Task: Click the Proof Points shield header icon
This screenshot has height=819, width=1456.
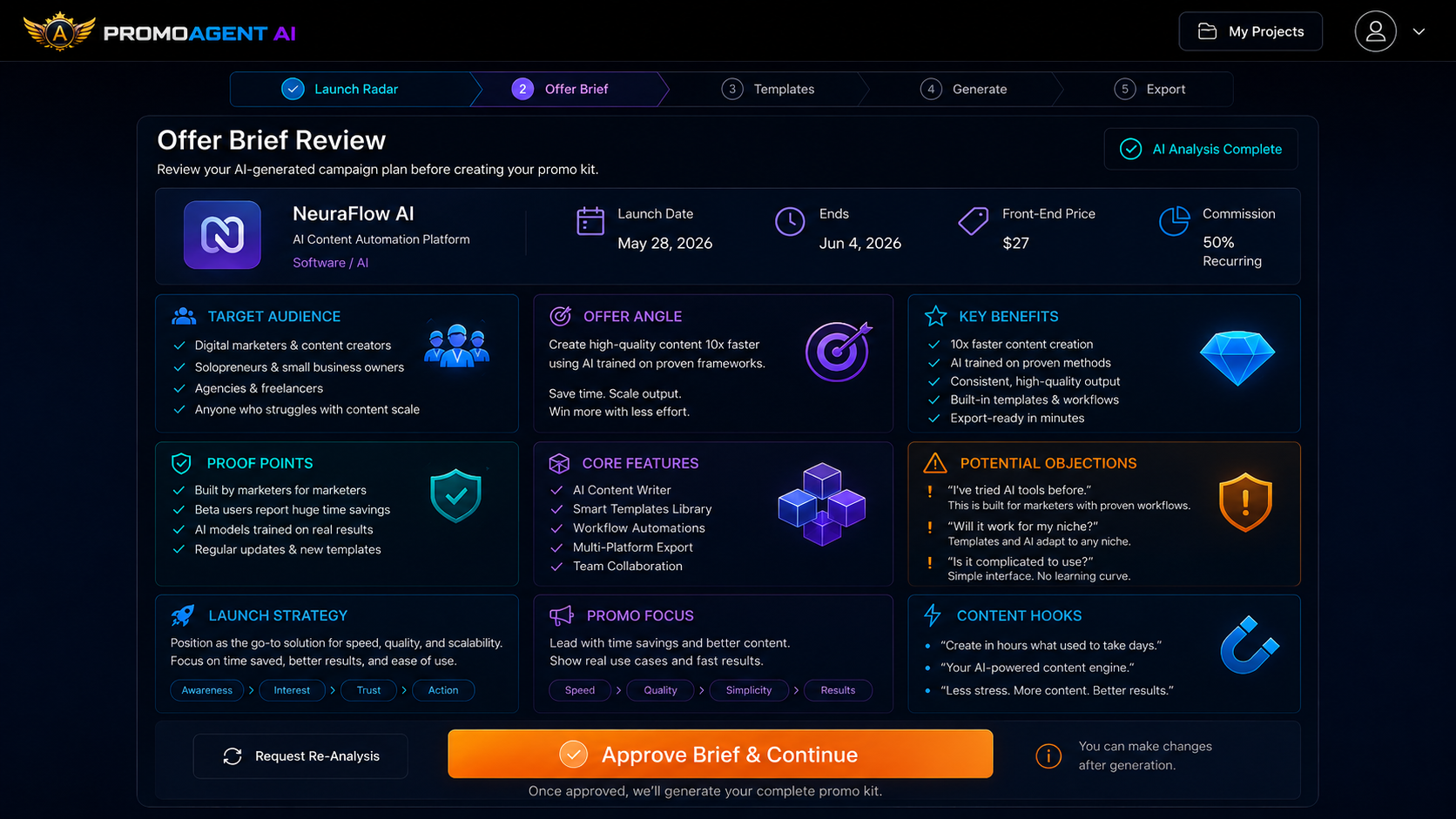Action: pyautogui.click(x=181, y=463)
